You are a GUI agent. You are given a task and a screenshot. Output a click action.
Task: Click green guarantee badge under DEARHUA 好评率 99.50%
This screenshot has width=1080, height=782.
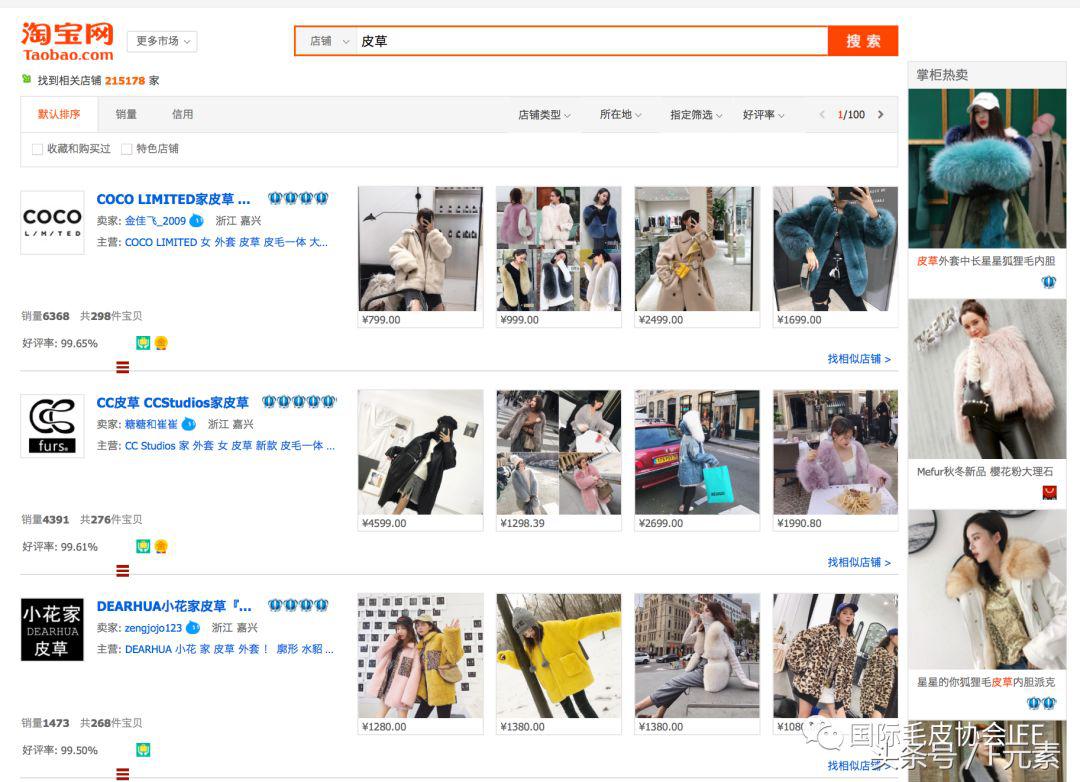click(x=143, y=750)
